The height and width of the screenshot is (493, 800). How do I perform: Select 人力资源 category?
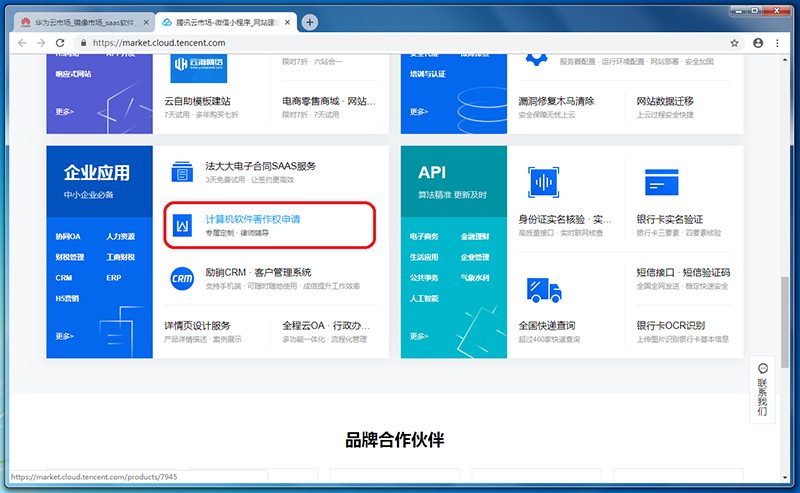pyautogui.click(x=120, y=236)
